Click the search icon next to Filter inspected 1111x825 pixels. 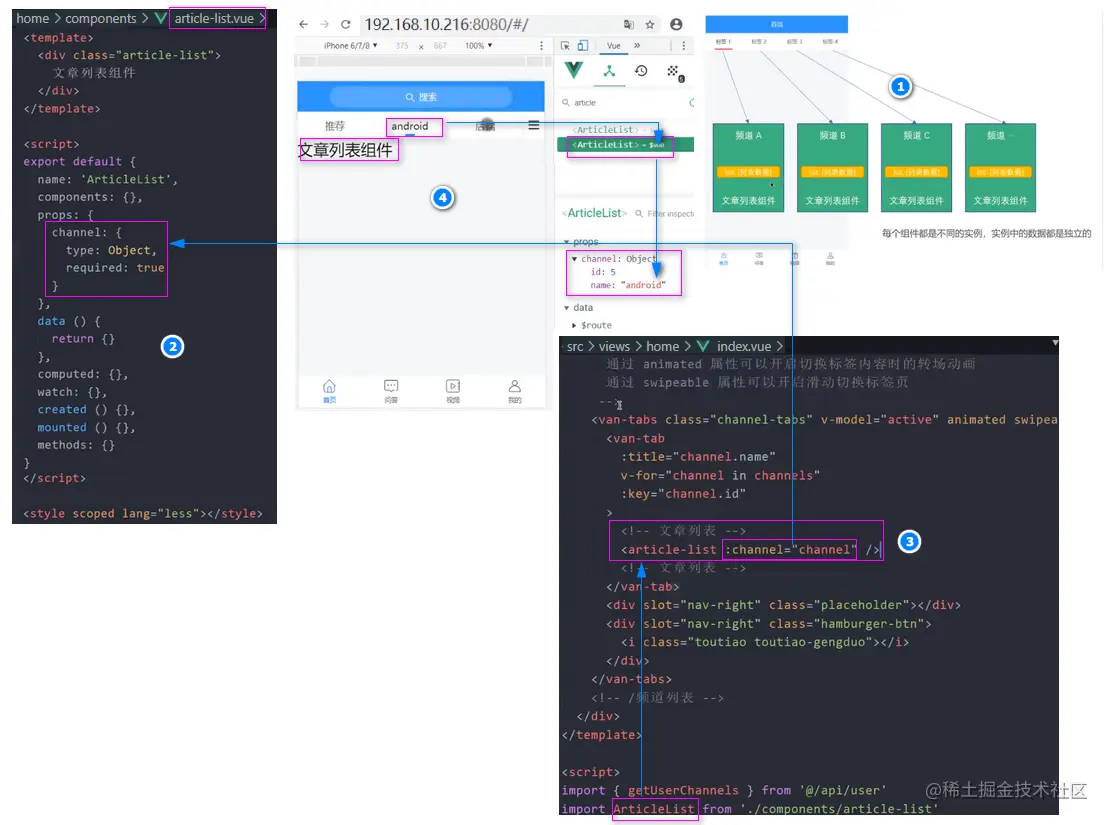[639, 213]
